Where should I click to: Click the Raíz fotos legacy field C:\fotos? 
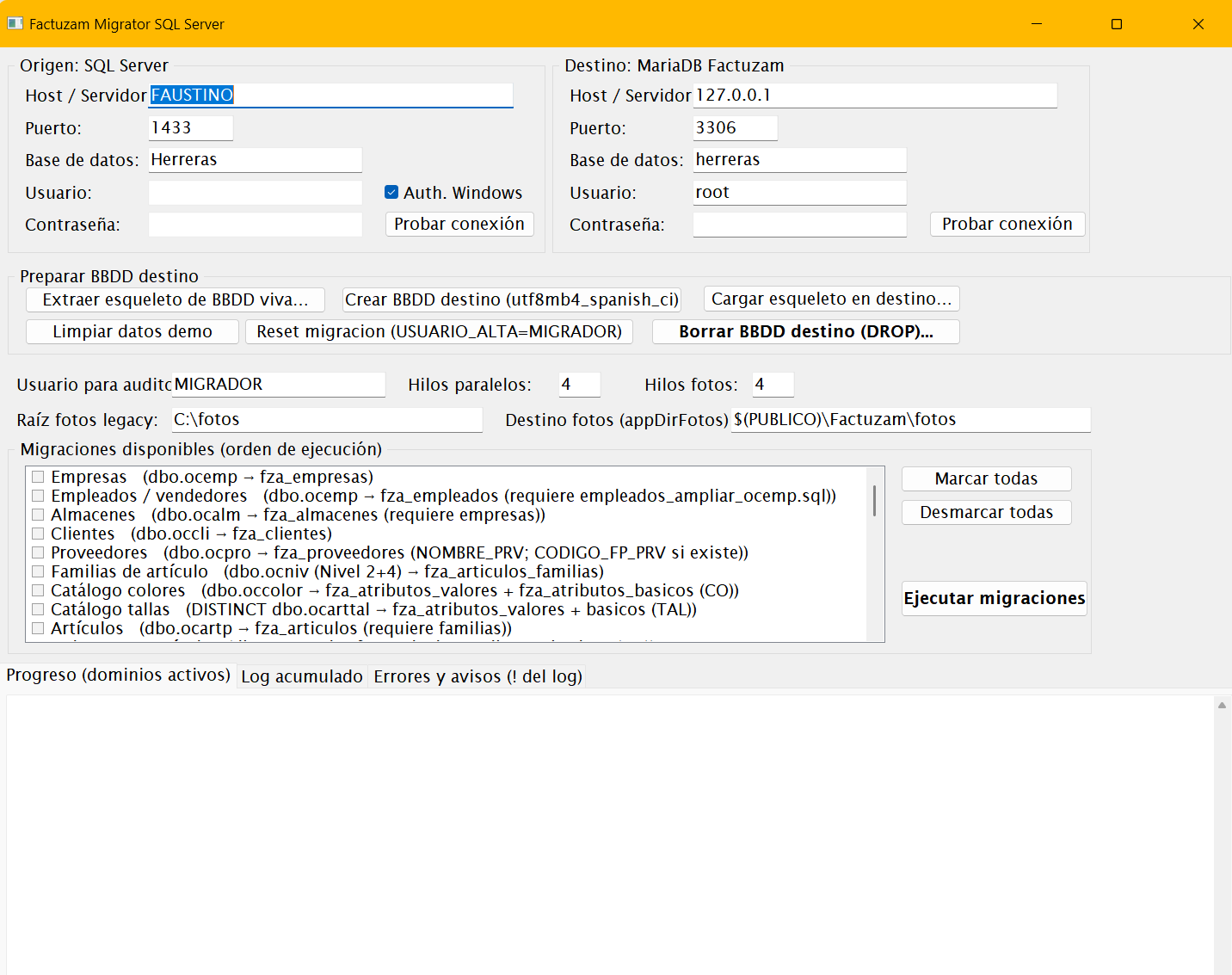click(x=327, y=419)
